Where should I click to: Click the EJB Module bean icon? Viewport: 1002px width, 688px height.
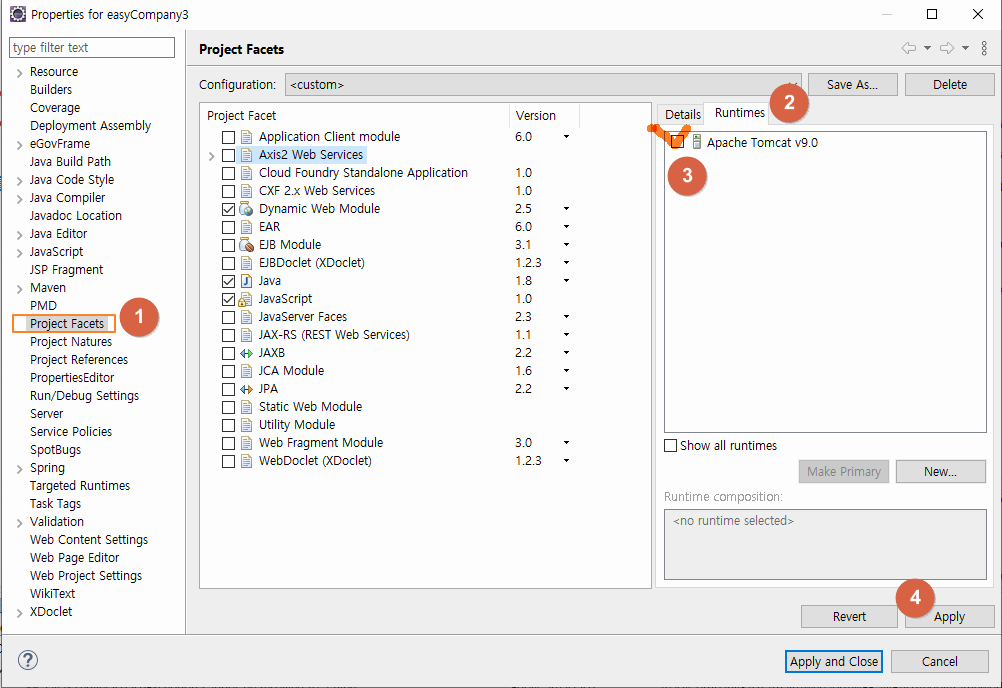[x=246, y=245]
